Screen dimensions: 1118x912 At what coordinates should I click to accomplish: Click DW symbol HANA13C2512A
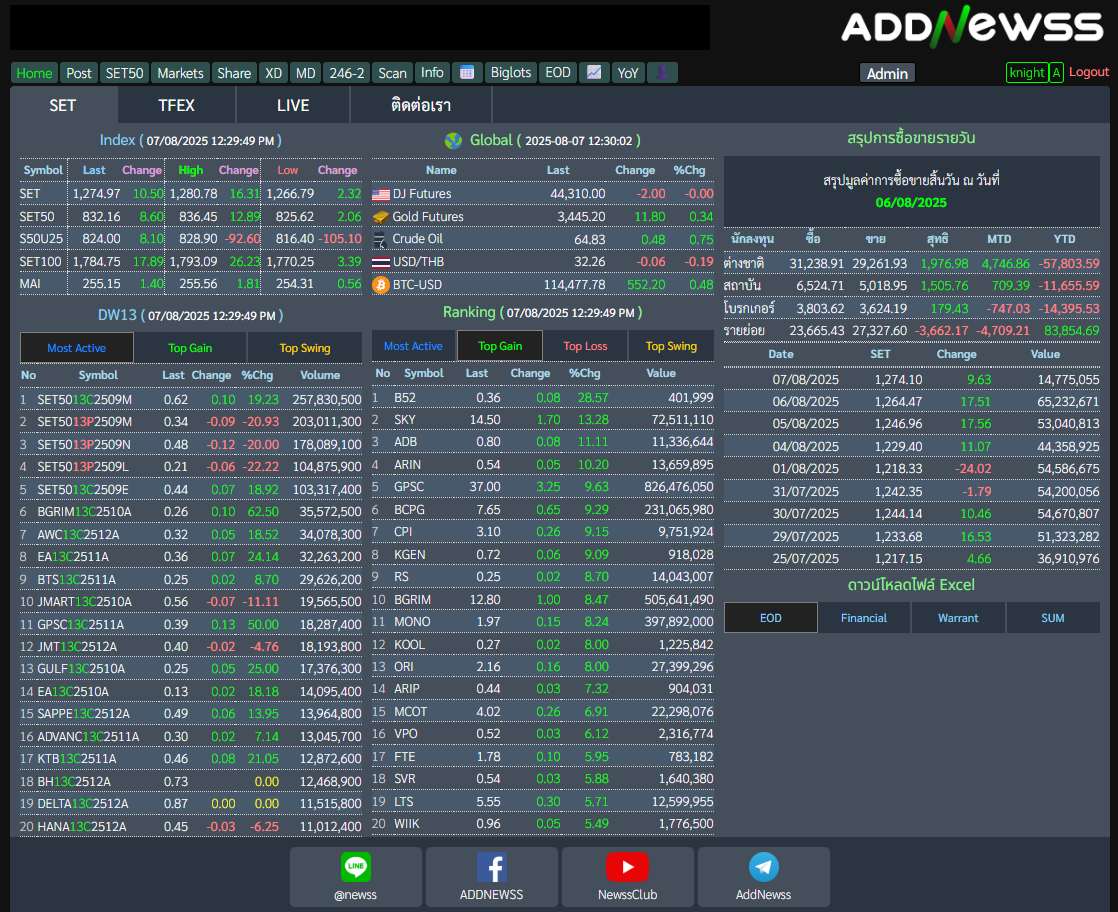(82, 826)
